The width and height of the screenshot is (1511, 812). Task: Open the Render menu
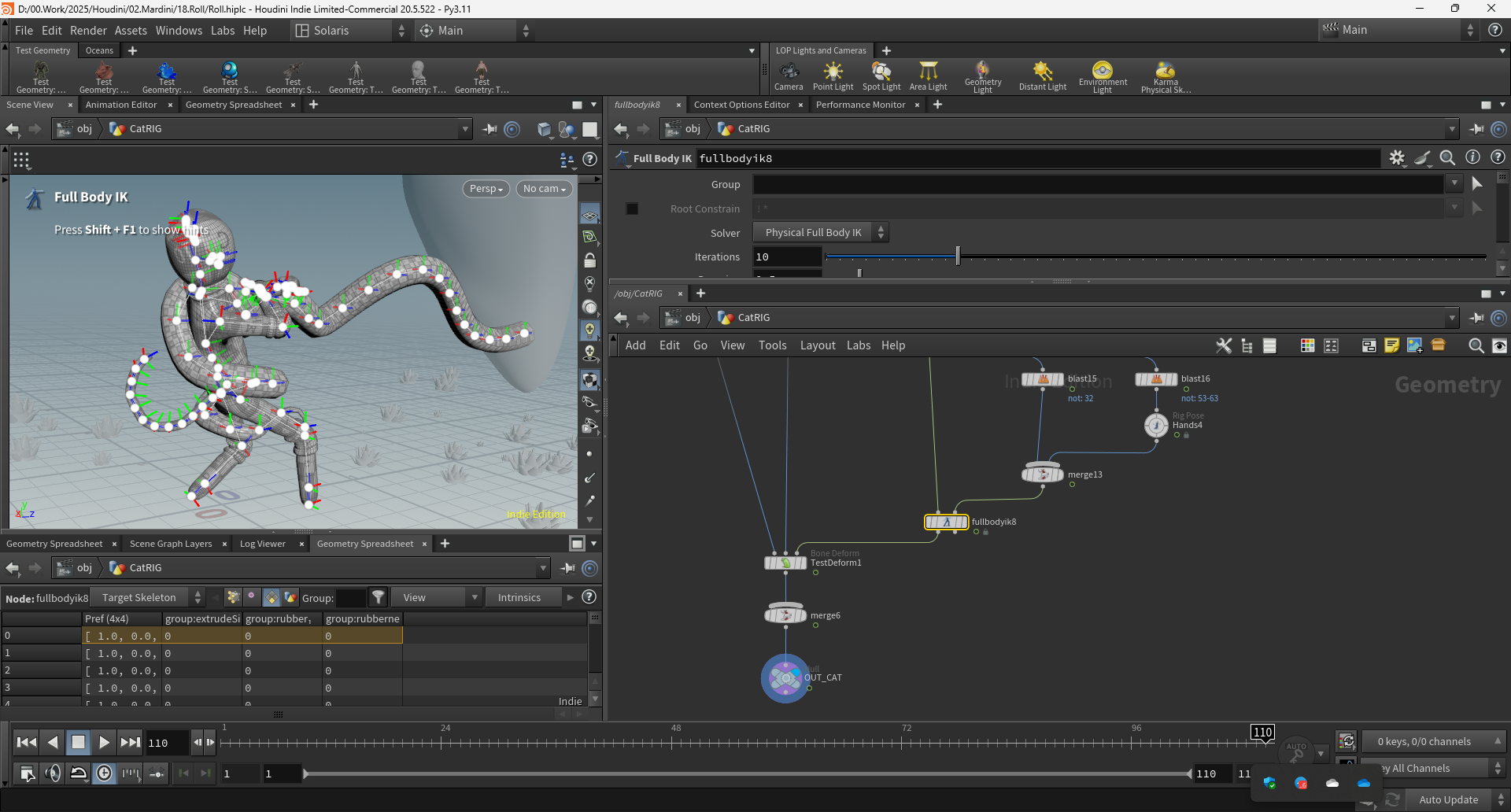88,31
